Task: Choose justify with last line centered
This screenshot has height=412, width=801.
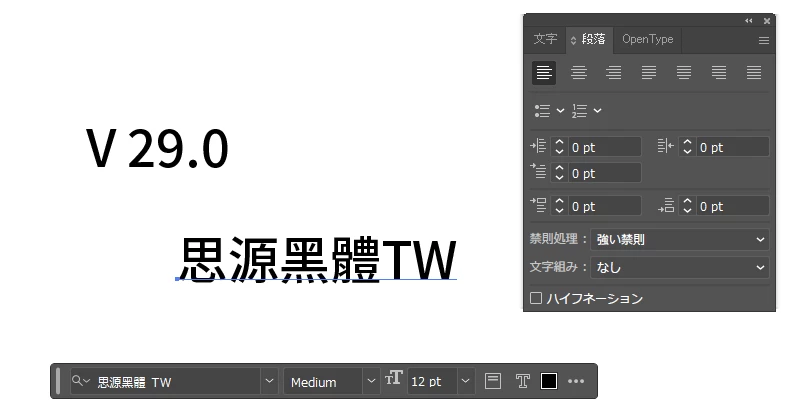Action: pos(684,72)
